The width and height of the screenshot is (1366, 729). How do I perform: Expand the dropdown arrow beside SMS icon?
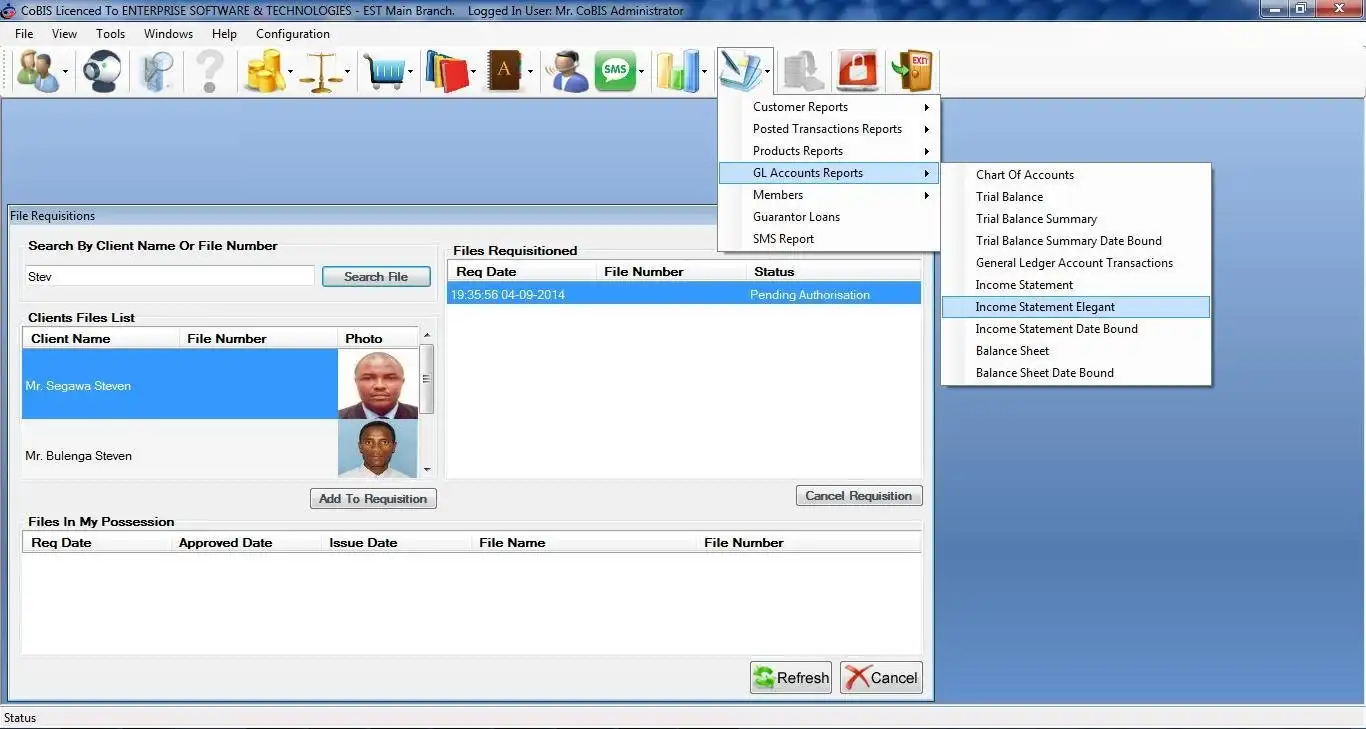[x=642, y=72]
